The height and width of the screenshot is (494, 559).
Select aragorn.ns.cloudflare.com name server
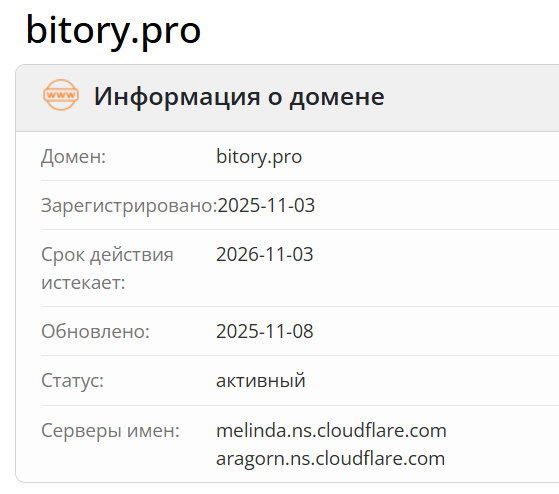coord(330,458)
